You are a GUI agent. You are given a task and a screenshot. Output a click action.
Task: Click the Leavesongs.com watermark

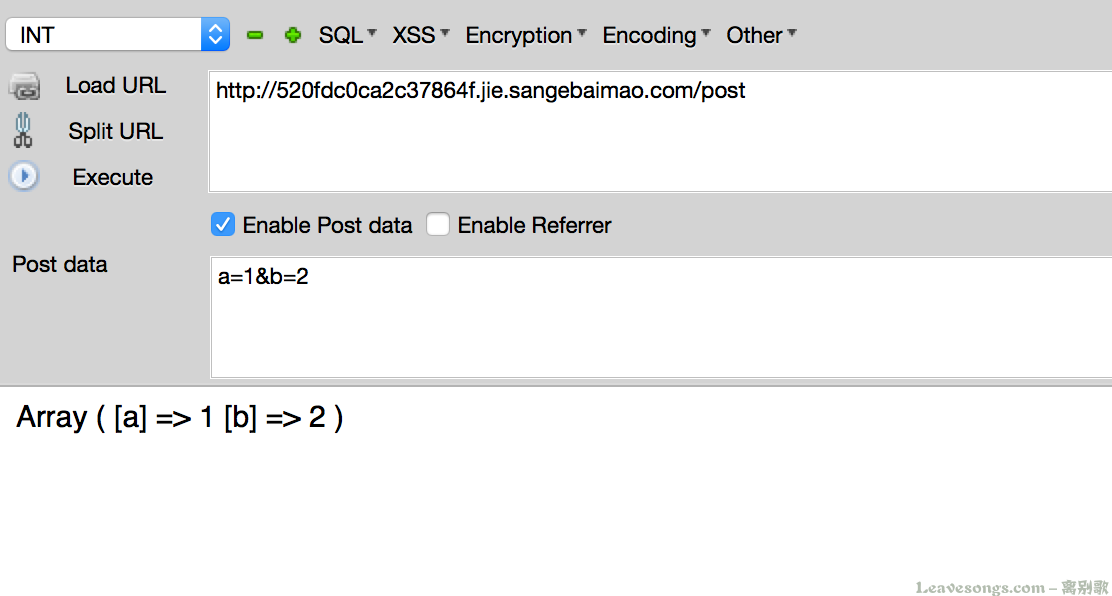pyautogui.click(x=1010, y=587)
